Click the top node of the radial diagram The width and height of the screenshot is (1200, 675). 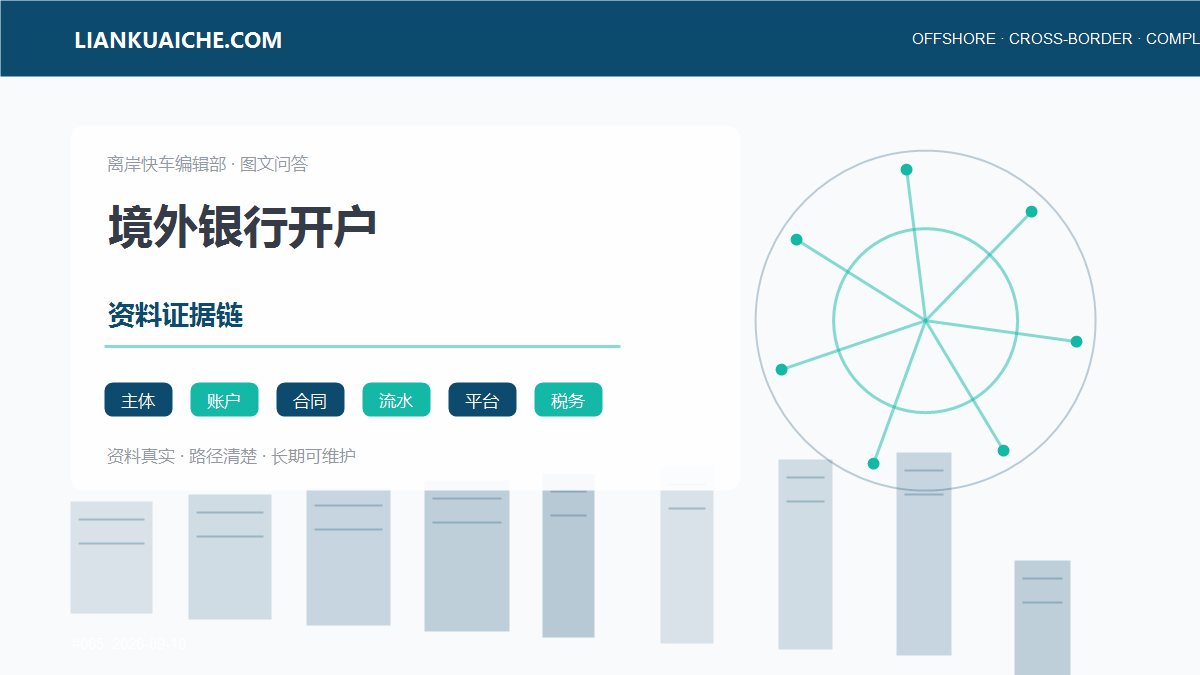click(906, 169)
